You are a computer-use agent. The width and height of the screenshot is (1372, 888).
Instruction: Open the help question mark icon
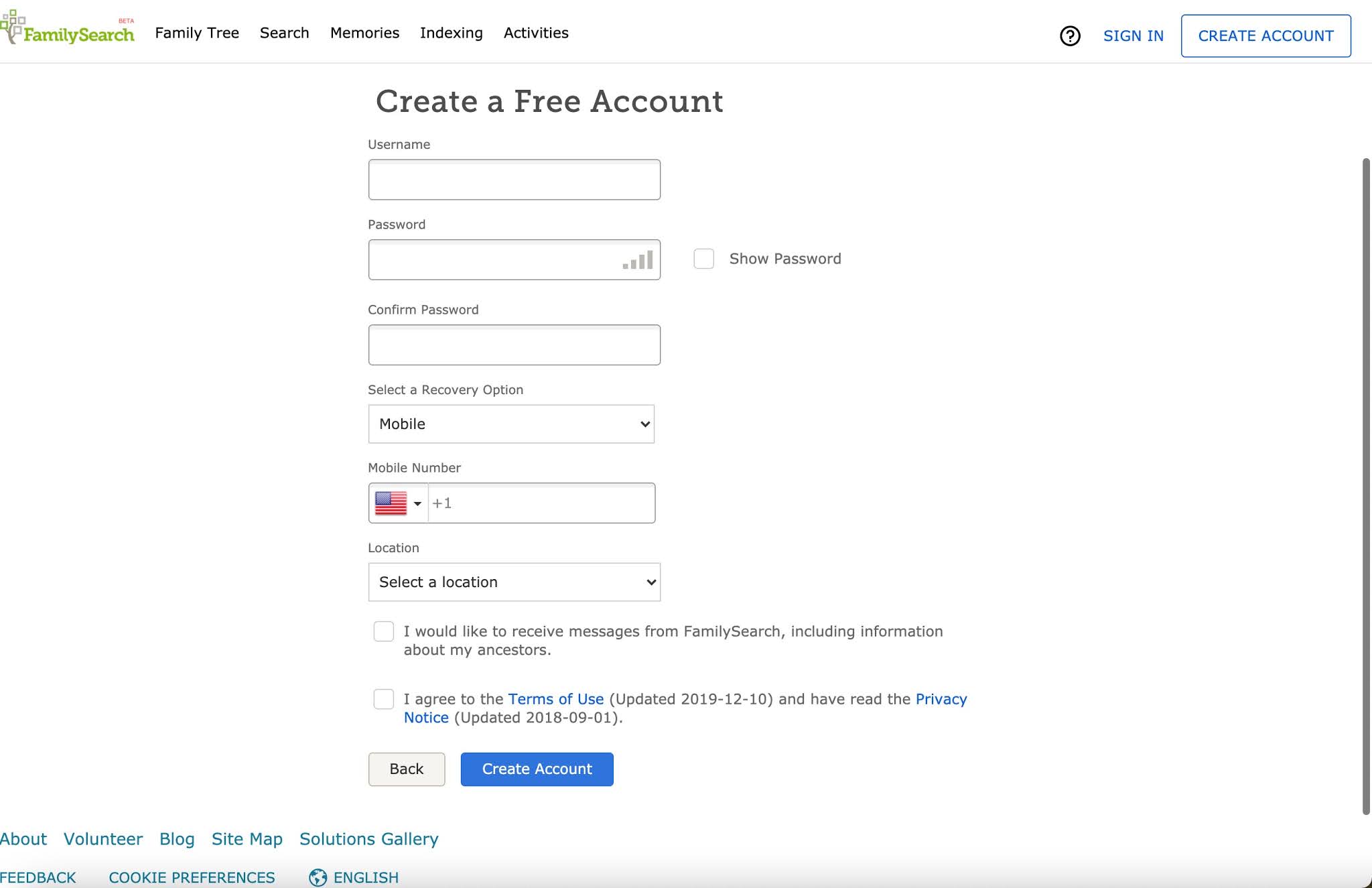coord(1070,36)
